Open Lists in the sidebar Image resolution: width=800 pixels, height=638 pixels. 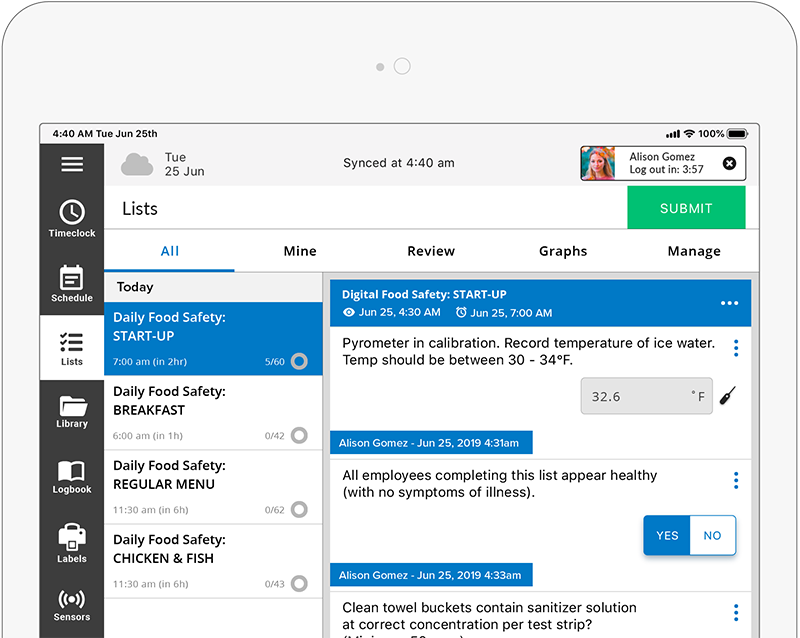pos(72,349)
